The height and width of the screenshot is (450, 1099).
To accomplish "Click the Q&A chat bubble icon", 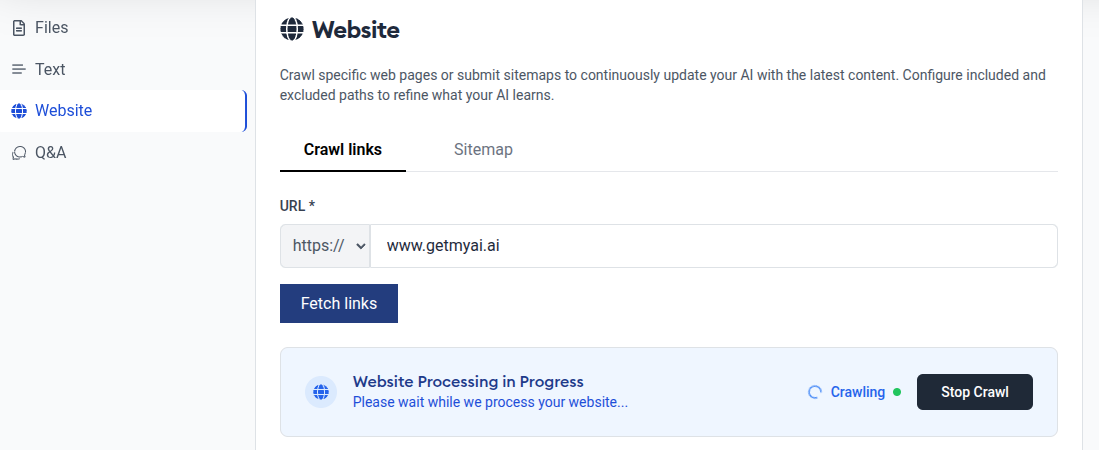I will coord(19,153).
